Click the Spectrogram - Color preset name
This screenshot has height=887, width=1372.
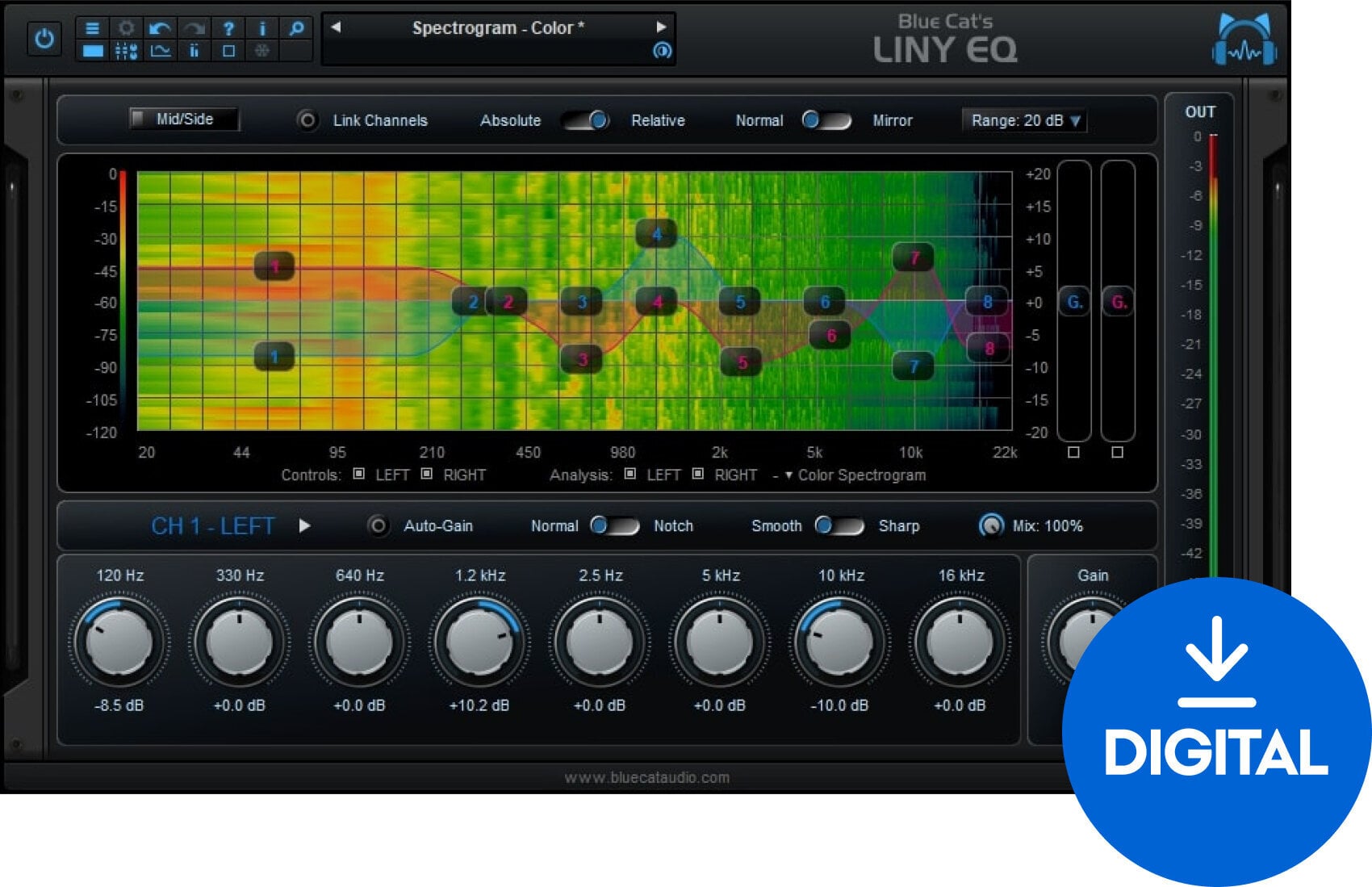click(x=499, y=27)
